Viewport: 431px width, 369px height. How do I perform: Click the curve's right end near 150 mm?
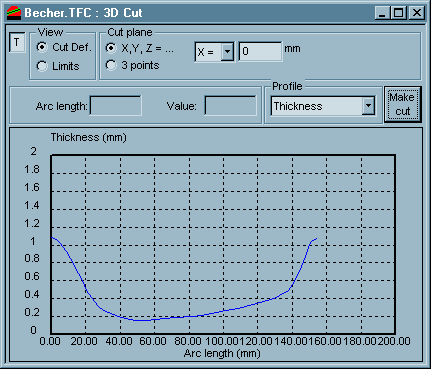pyautogui.click(x=316, y=238)
